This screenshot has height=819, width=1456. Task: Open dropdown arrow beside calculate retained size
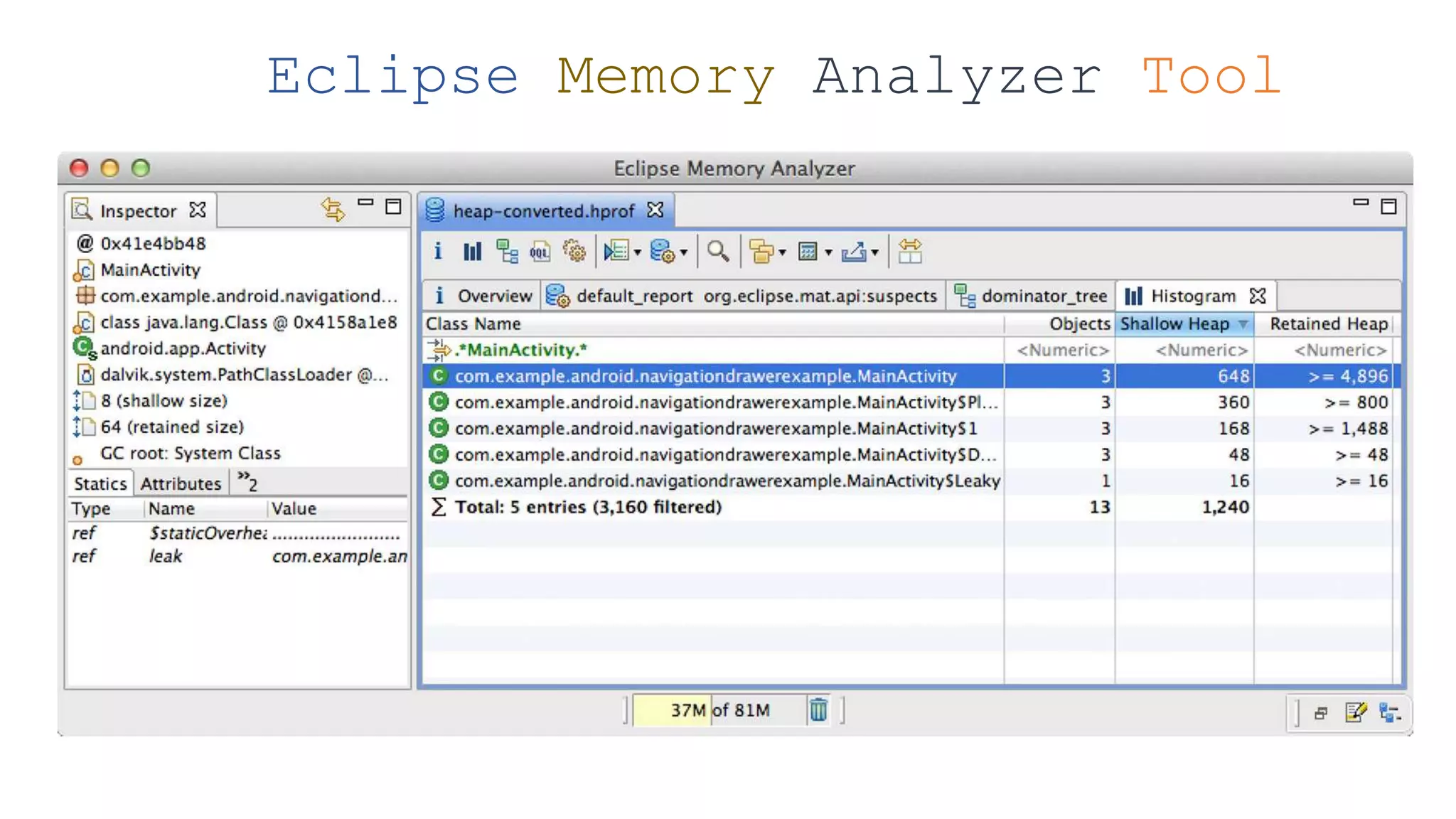(828, 252)
